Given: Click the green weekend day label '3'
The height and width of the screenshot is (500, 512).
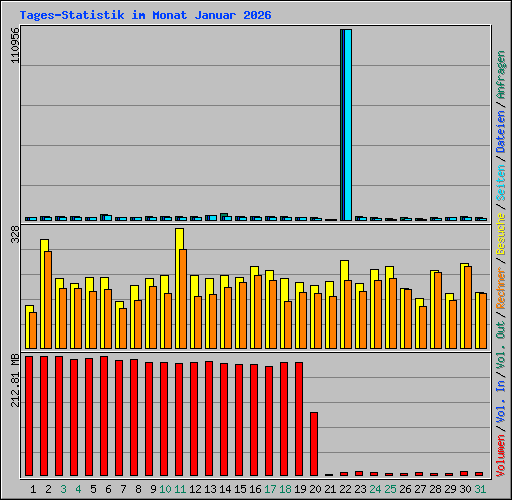Looking at the screenshot, I should (63, 489).
